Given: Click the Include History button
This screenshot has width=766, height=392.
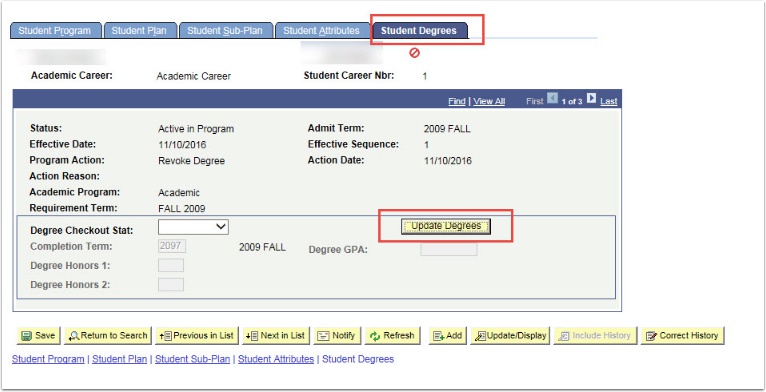Looking at the screenshot, I should [x=596, y=336].
